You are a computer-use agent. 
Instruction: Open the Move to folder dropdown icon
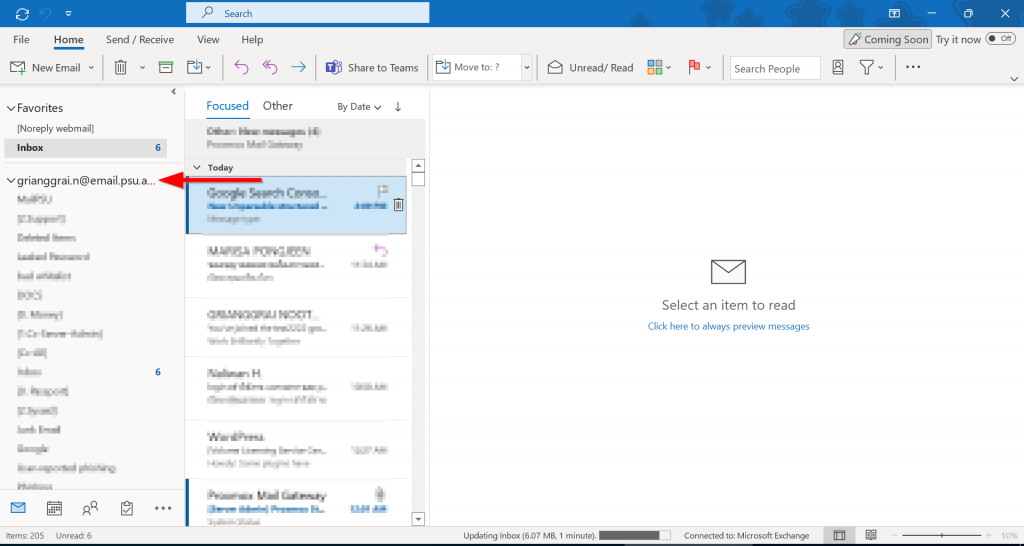click(x=199, y=67)
